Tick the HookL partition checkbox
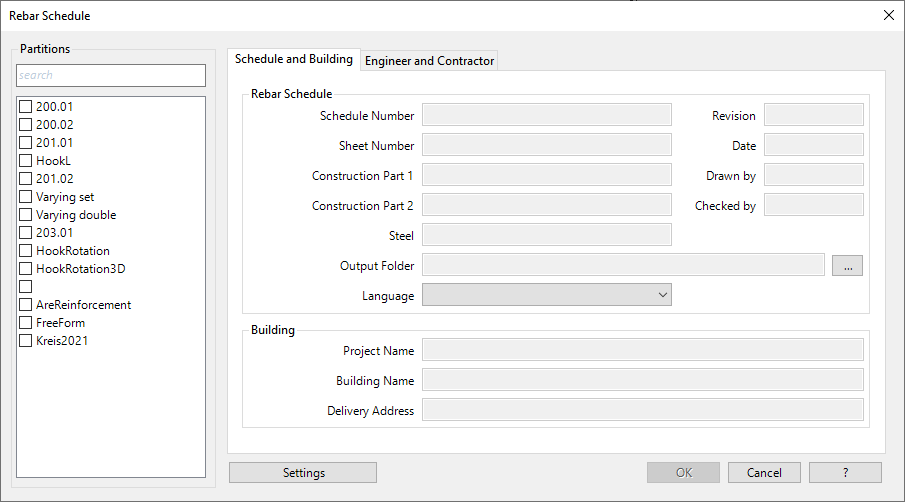905x502 pixels. [27, 161]
